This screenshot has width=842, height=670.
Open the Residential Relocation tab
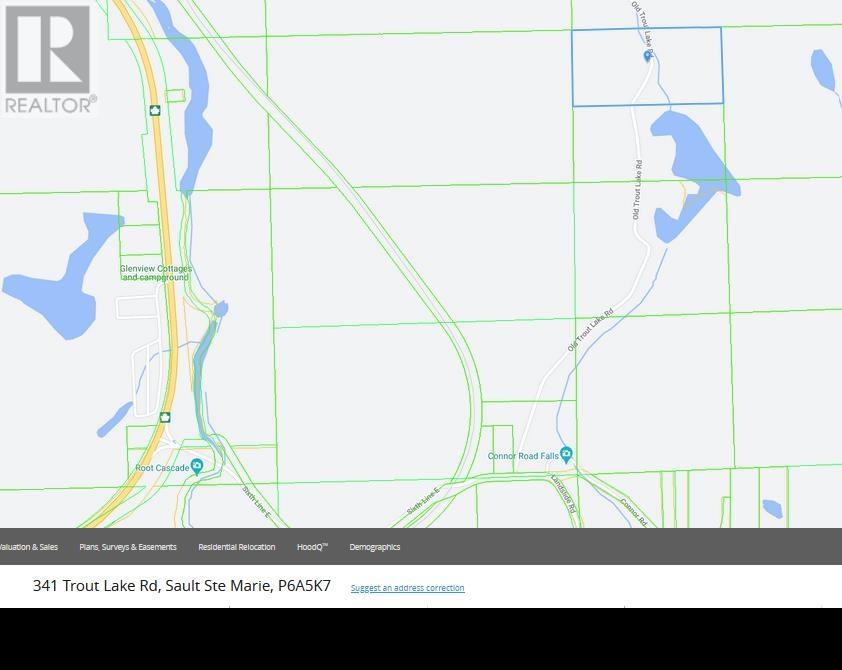tap(237, 547)
